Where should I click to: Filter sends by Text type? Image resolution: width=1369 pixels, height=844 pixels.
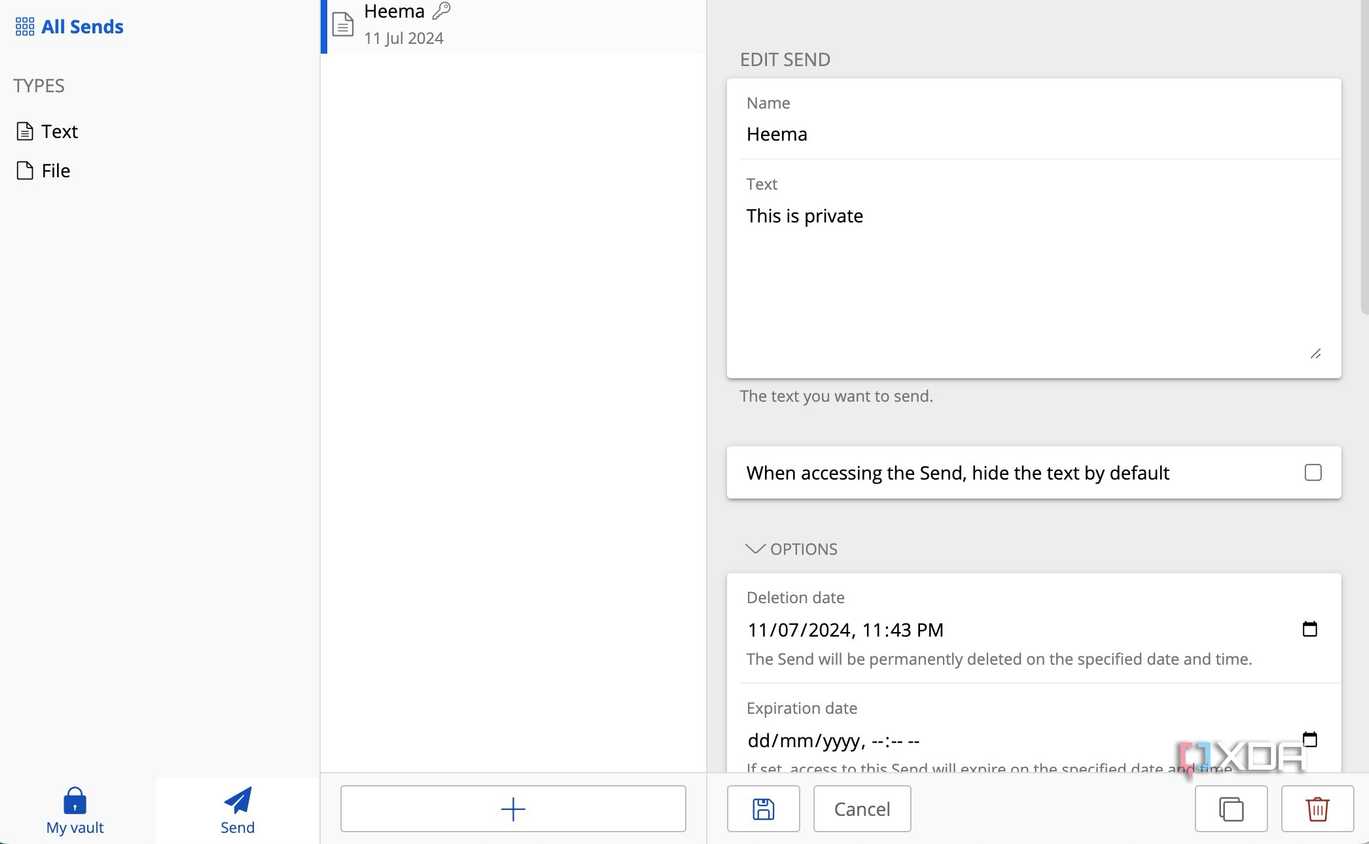point(47,131)
